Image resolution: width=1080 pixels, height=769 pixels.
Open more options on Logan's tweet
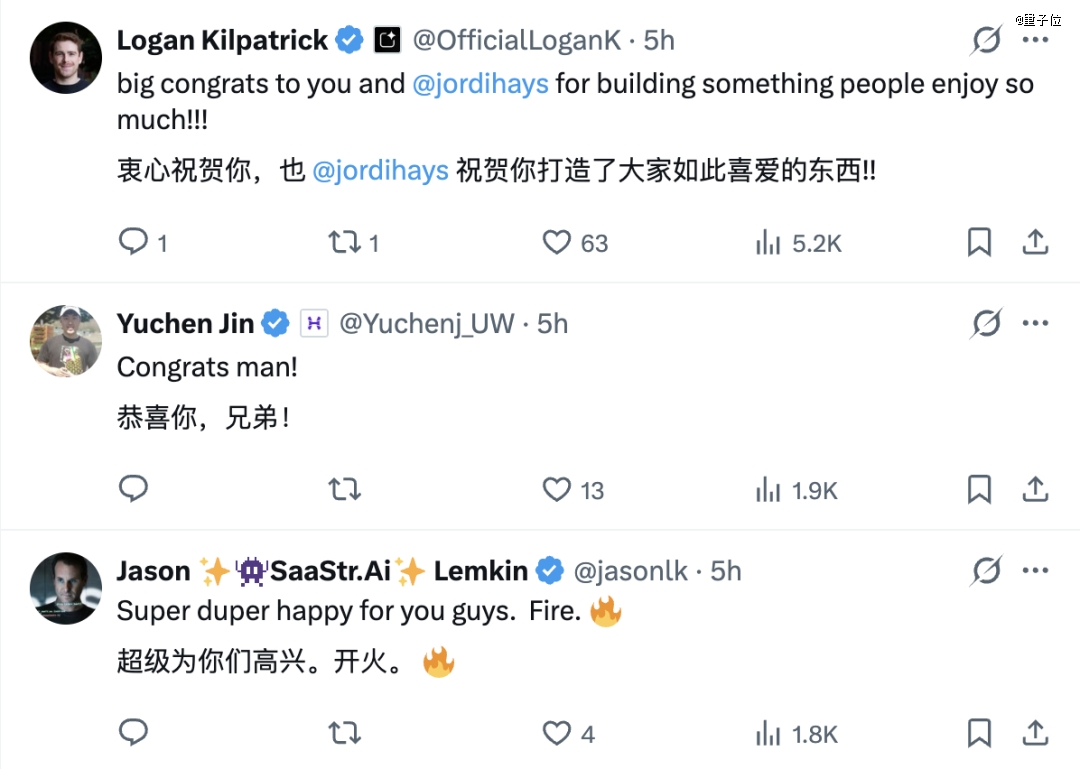pos(1035,41)
